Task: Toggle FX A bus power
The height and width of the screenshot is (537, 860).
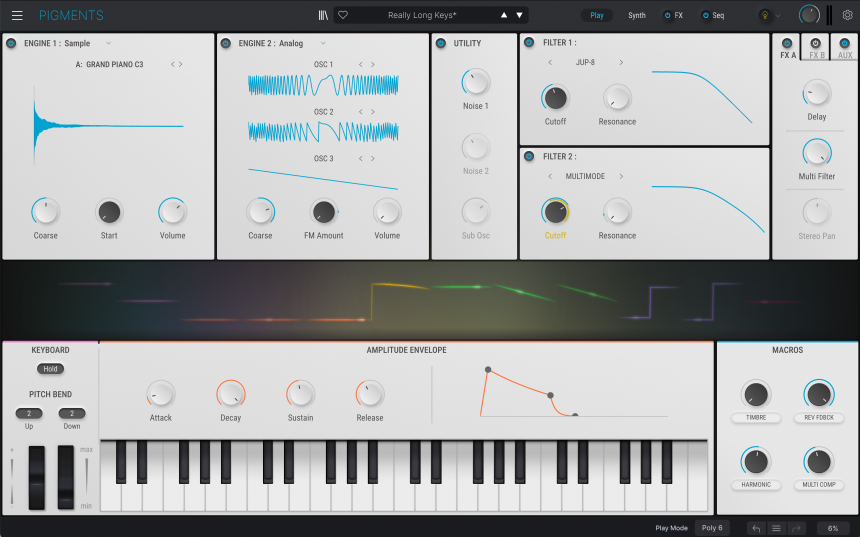Action: pos(787,43)
